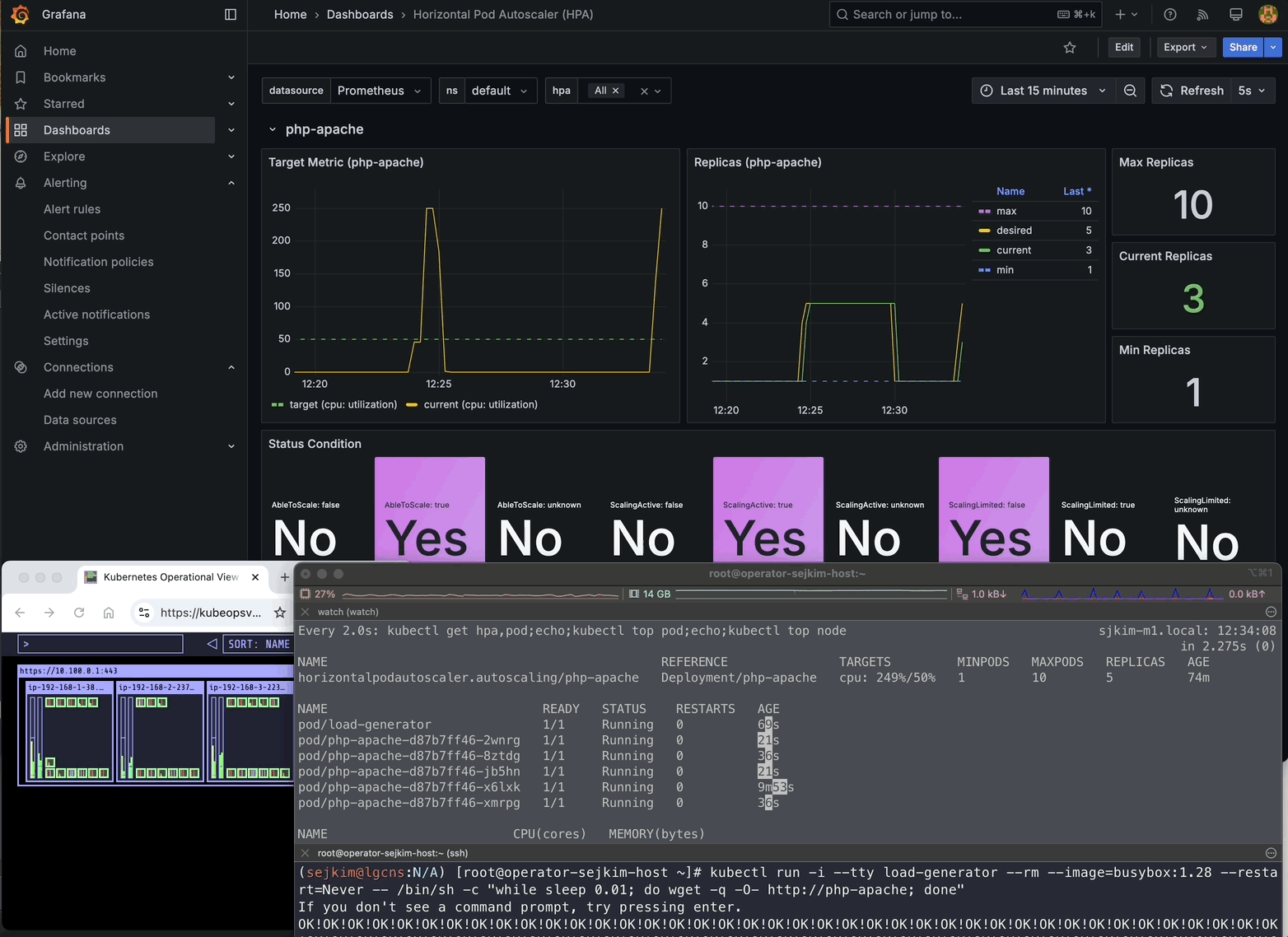Select the Kubernetes Operational View browser tab
This screenshot has width=1288, height=937.
[171, 577]
